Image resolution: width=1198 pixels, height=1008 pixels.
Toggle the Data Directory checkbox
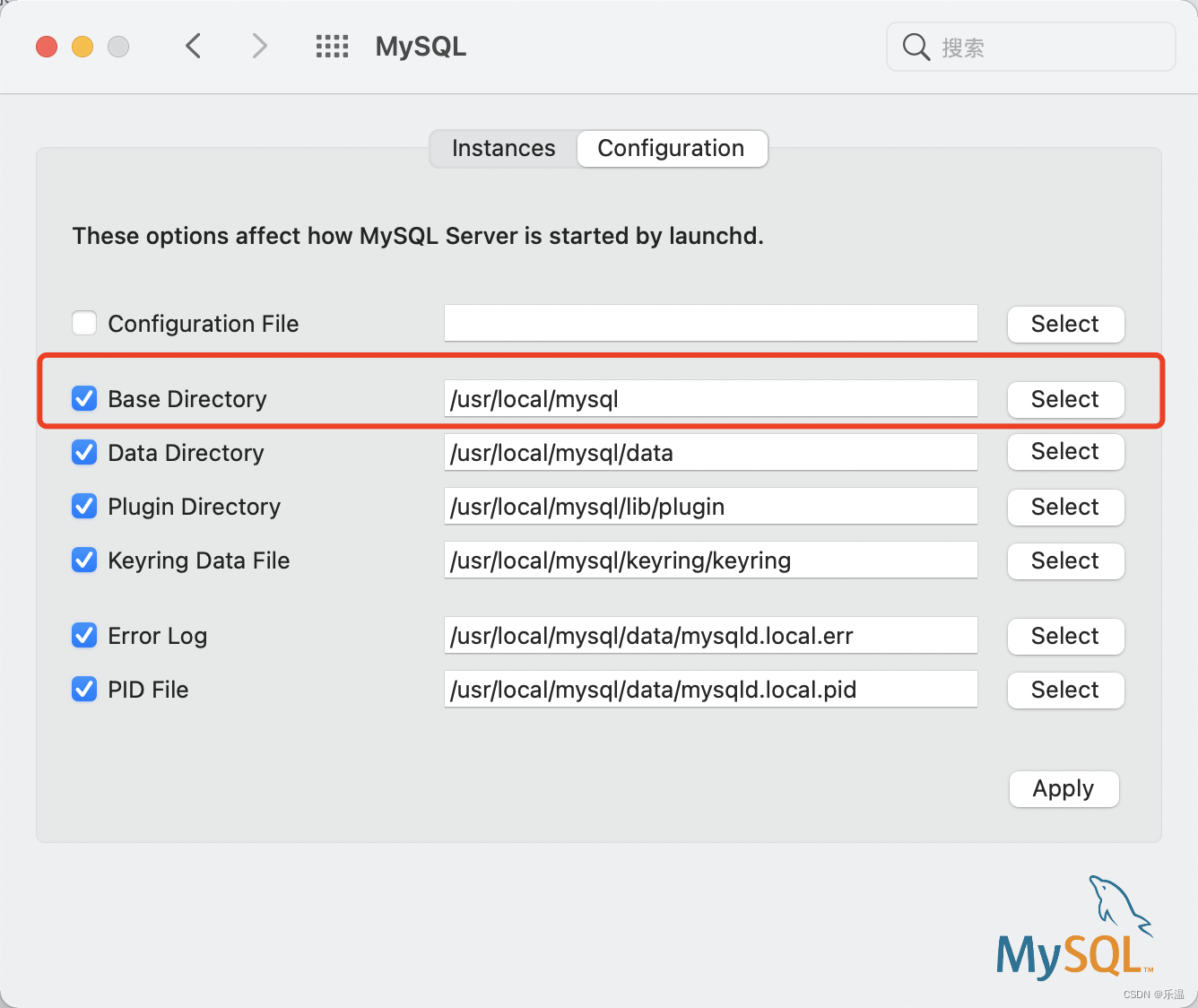(84, 452)
